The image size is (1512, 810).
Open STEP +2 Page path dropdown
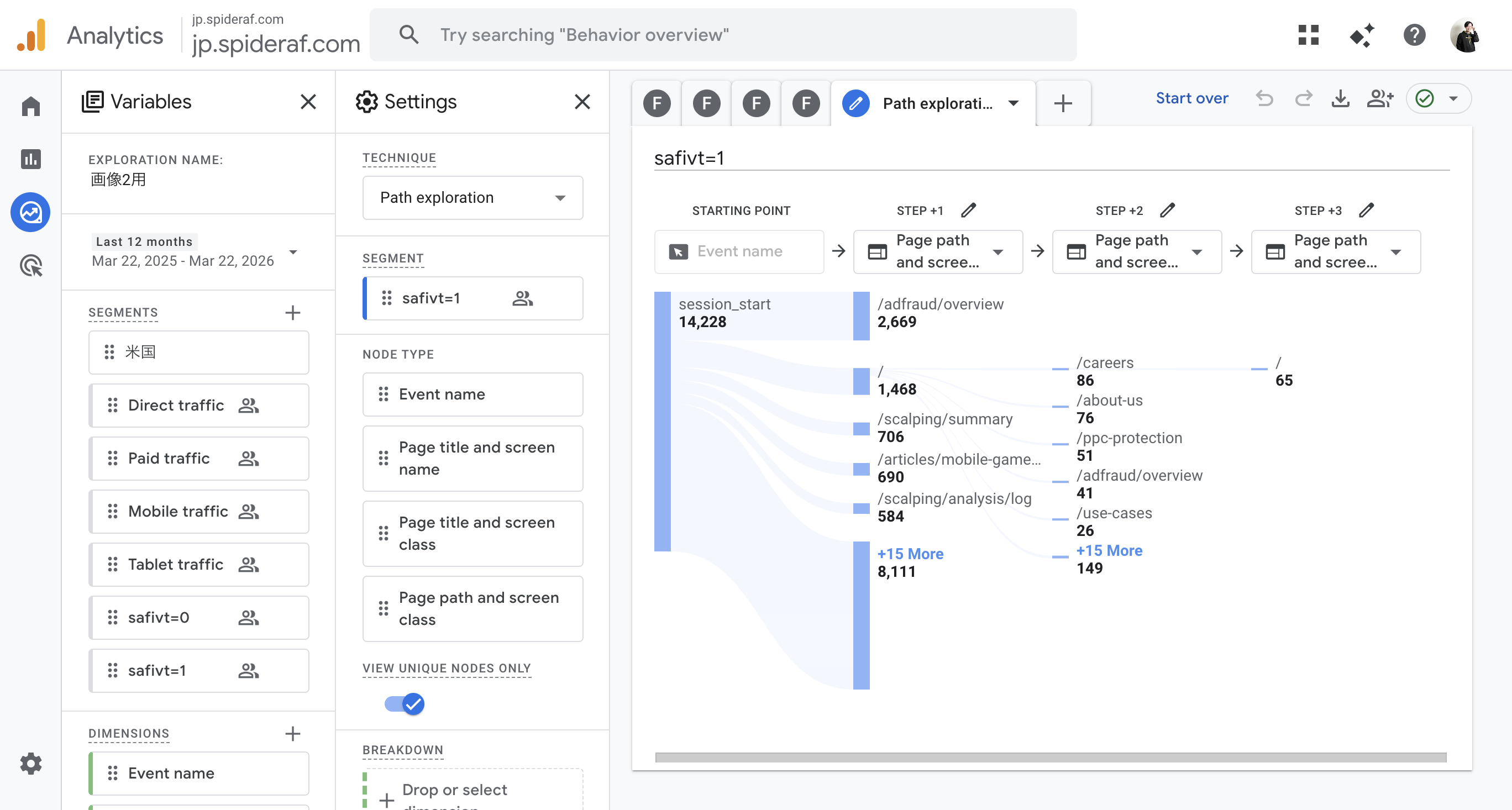click(x=1136, y=252)
